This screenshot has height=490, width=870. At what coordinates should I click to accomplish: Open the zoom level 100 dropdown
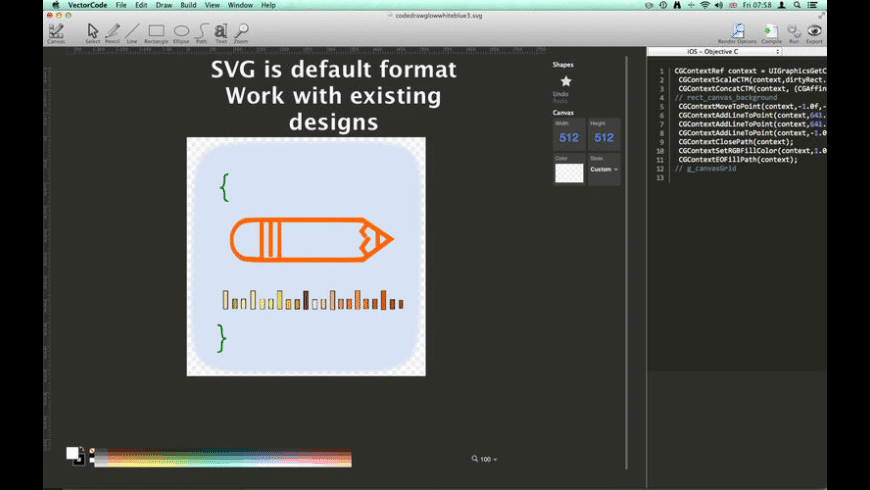pos(484,459)
